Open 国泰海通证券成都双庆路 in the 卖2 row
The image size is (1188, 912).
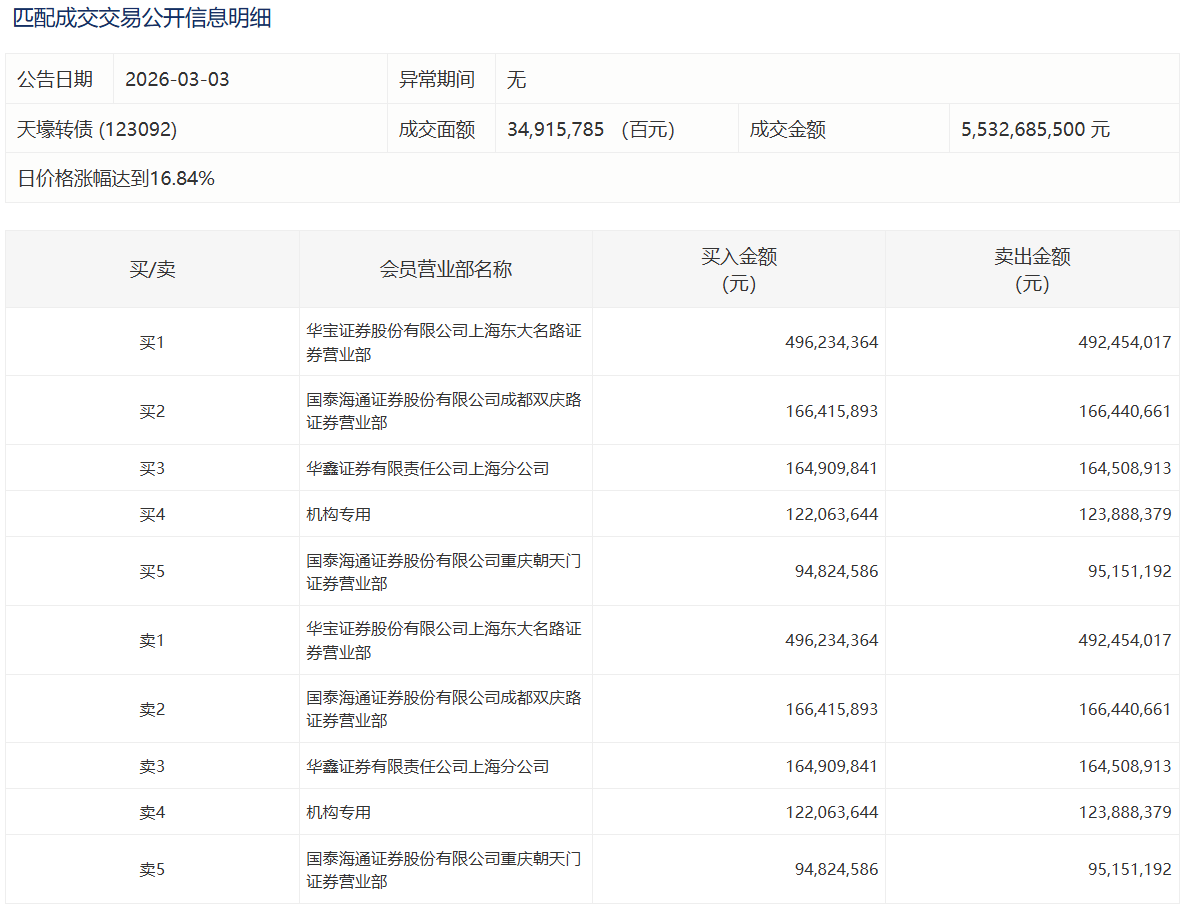[443, 709]
